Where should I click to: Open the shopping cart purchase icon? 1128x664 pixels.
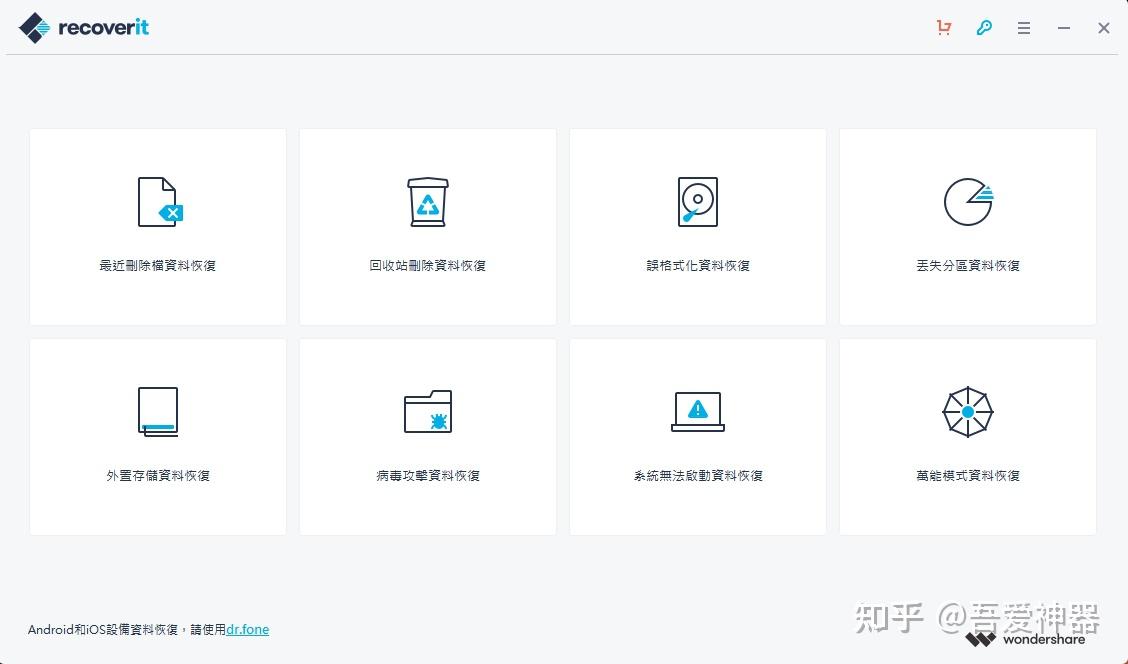pyautogui.click(x=944, y=28)
